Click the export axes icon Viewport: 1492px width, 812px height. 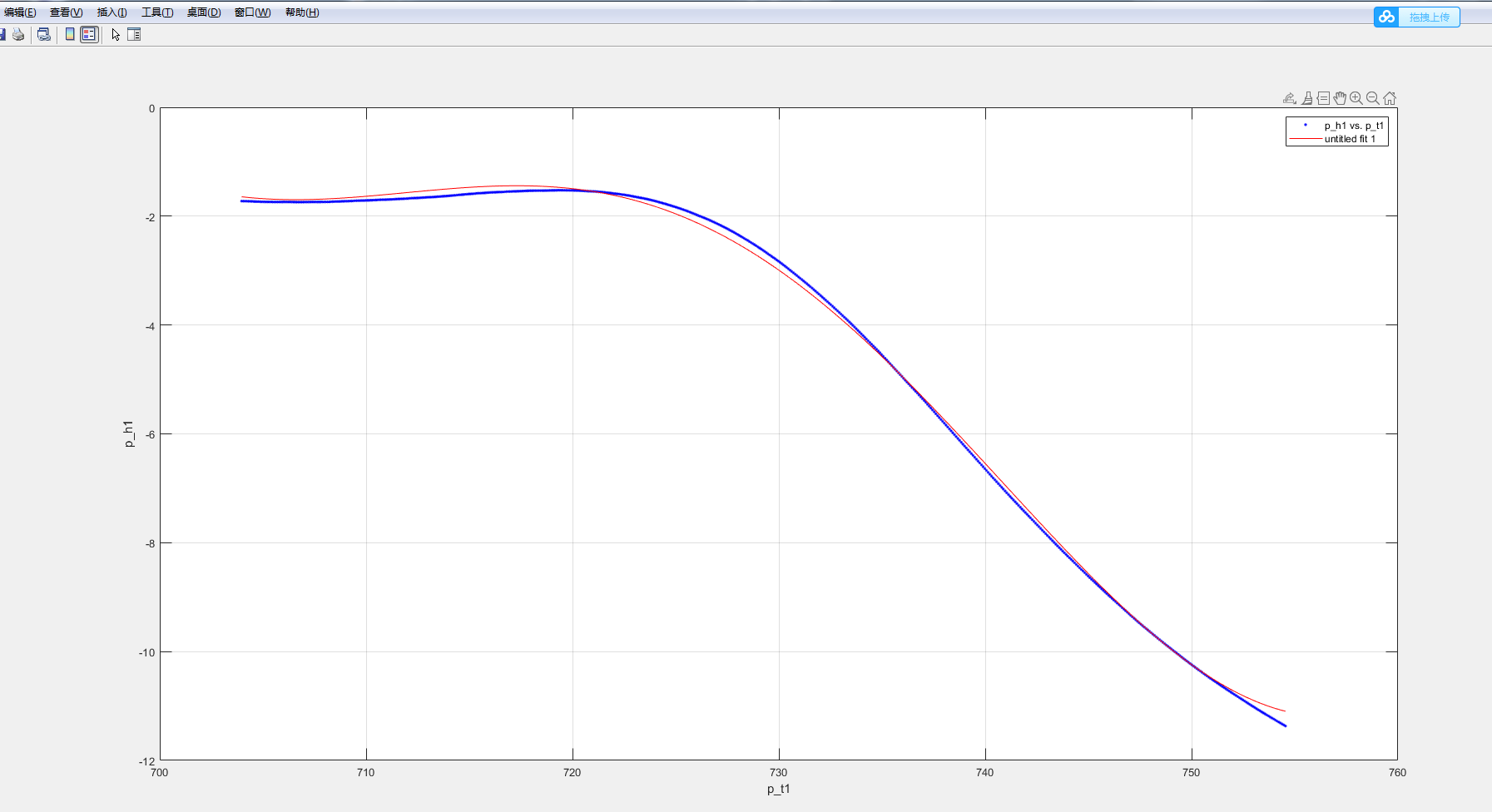[1290, 98]
